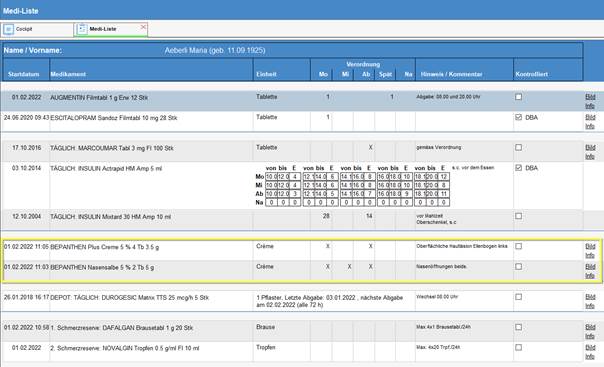Uncheck the DBA box for ESCITALOPRAM
604x367 pixels.
[x=518, y=117]
